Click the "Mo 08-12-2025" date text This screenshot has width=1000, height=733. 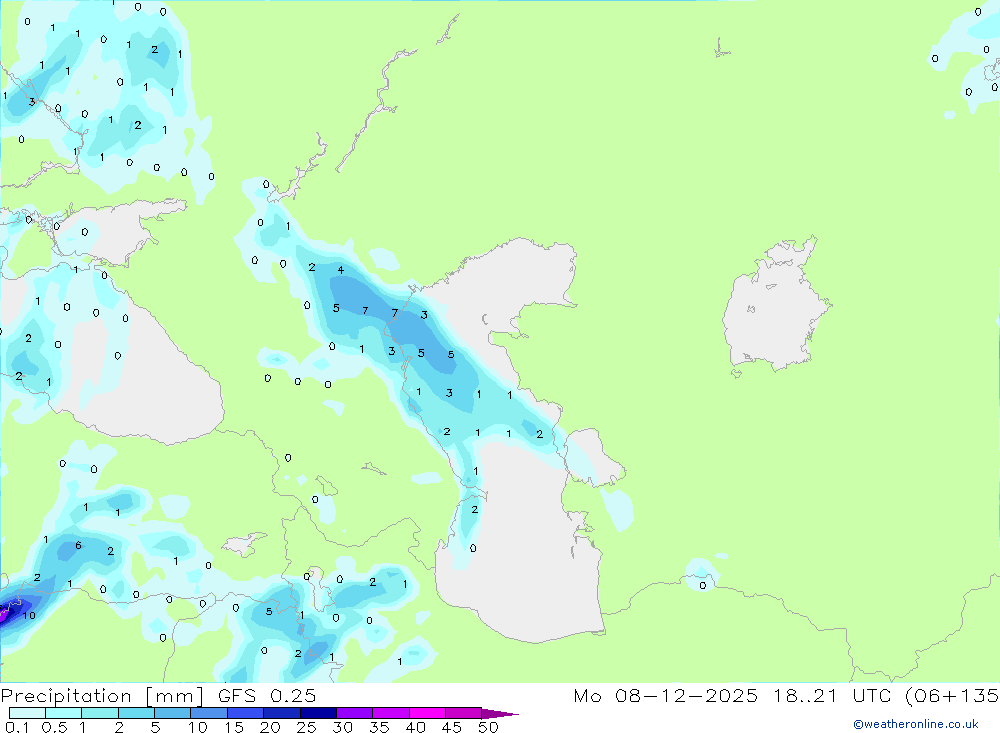point(666,695)
